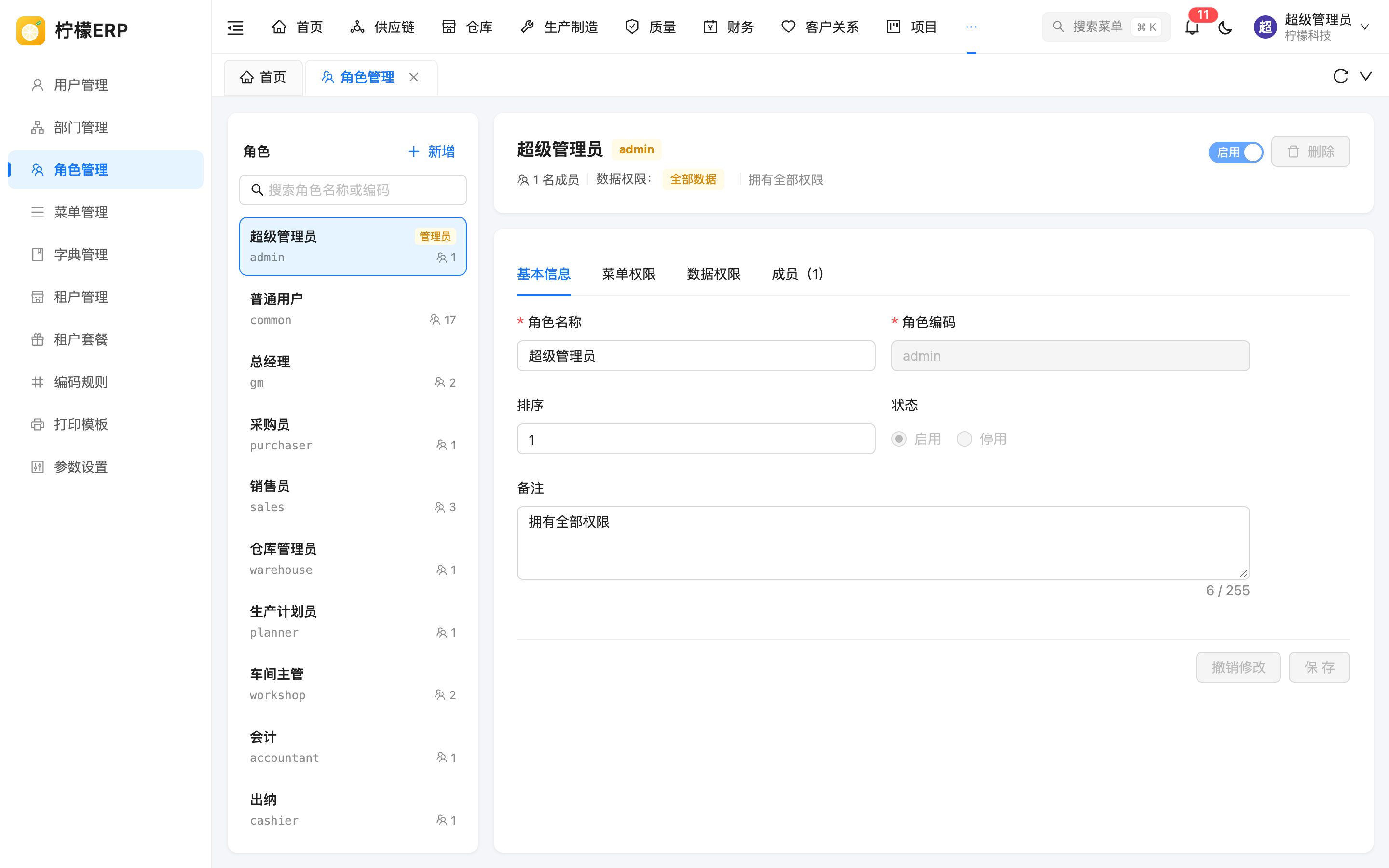Click the refresh icon in tab bar

click(1340, 76)
